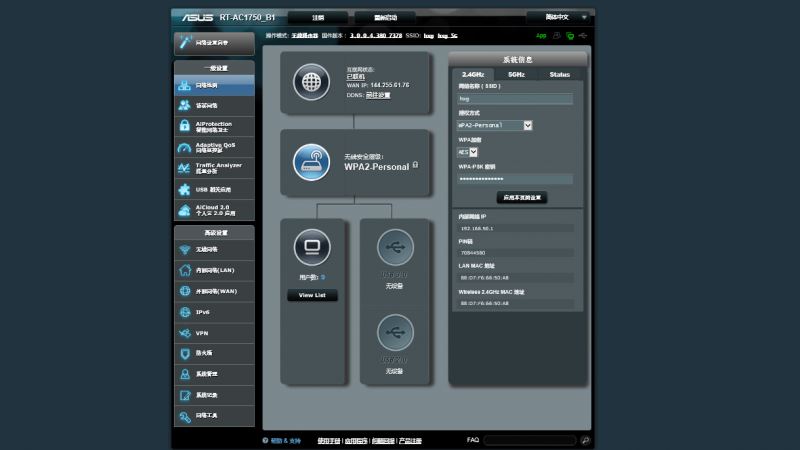Click the WAN IP 144.255.61.76 text

389,85
